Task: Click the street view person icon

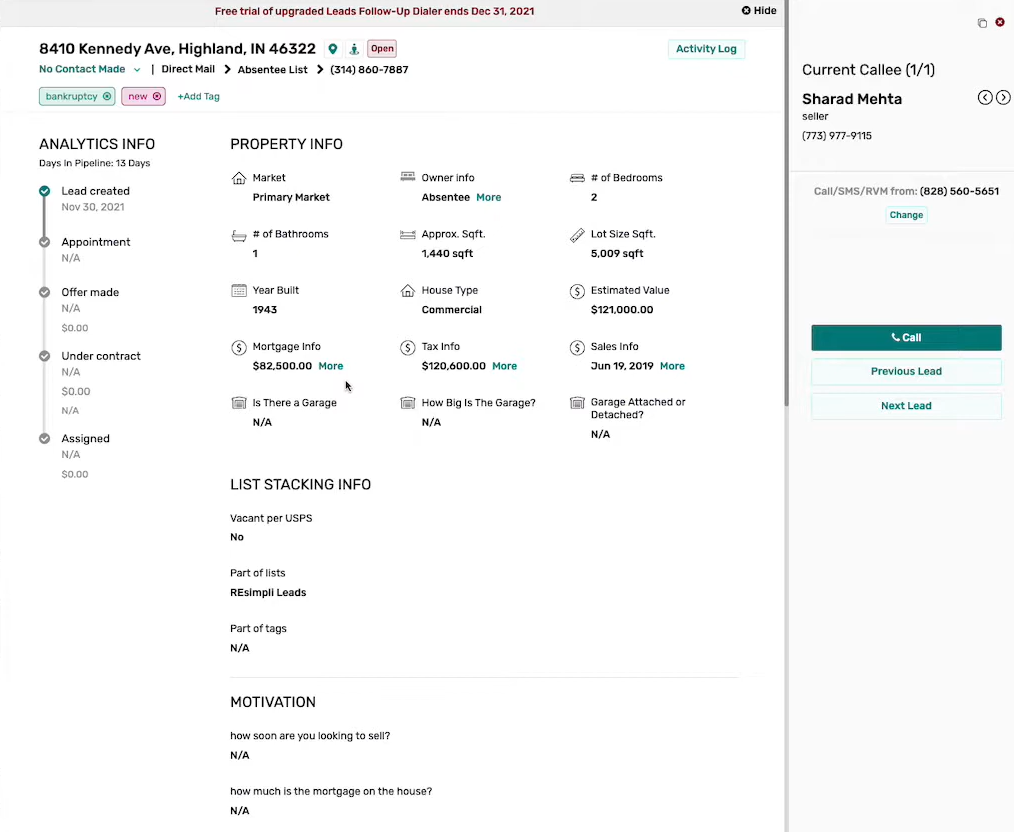Action: 354,49
